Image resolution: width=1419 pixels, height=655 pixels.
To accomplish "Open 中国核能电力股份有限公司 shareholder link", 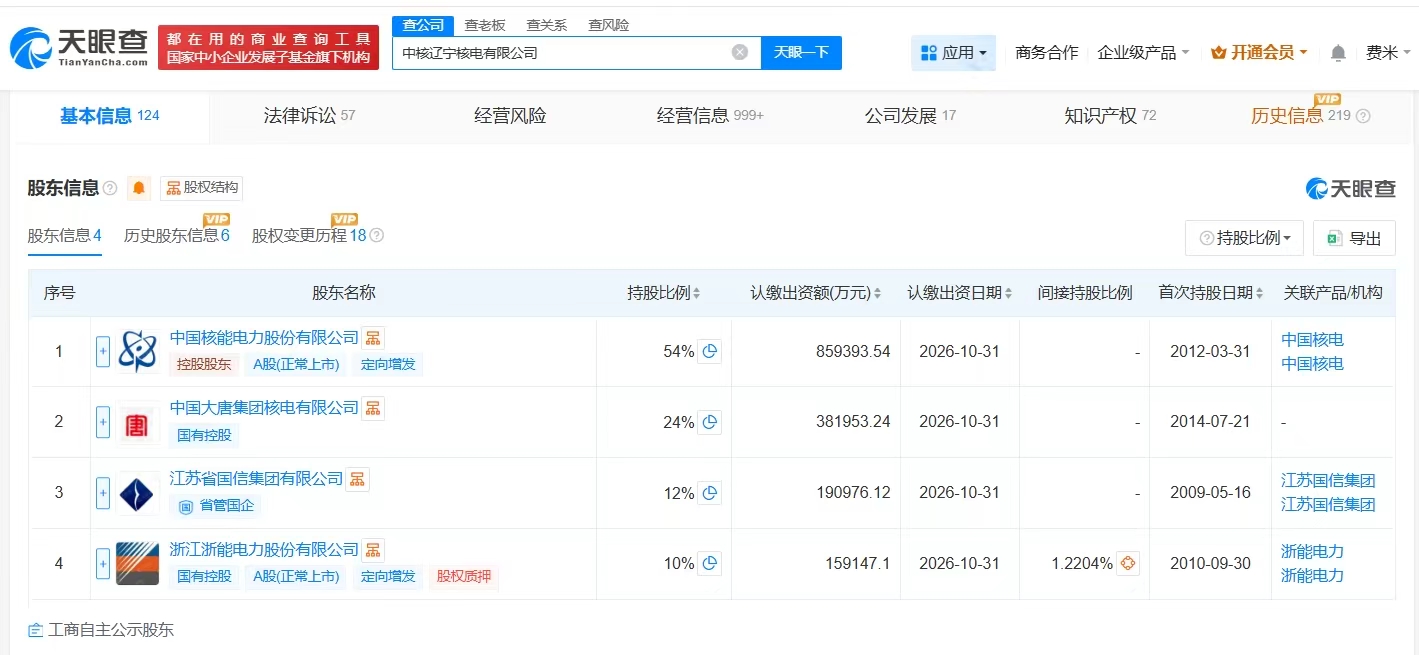I will pyautogui.click(x=264, y=338).
